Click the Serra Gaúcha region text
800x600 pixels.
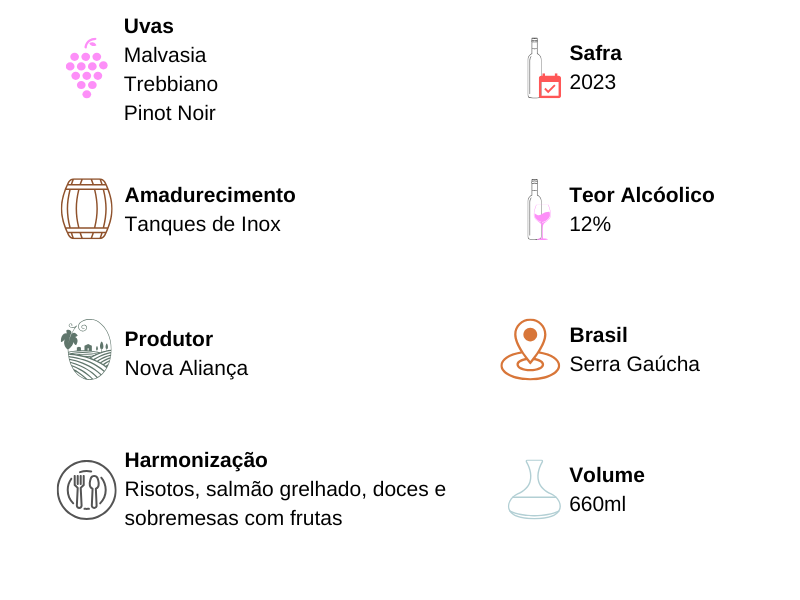[634, 364]
